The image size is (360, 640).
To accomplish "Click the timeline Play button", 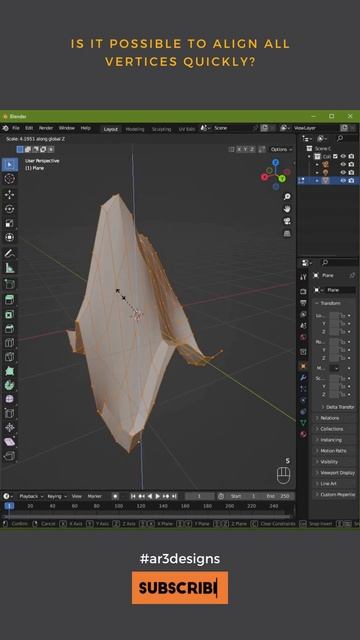I will click(x=158, y=496).
